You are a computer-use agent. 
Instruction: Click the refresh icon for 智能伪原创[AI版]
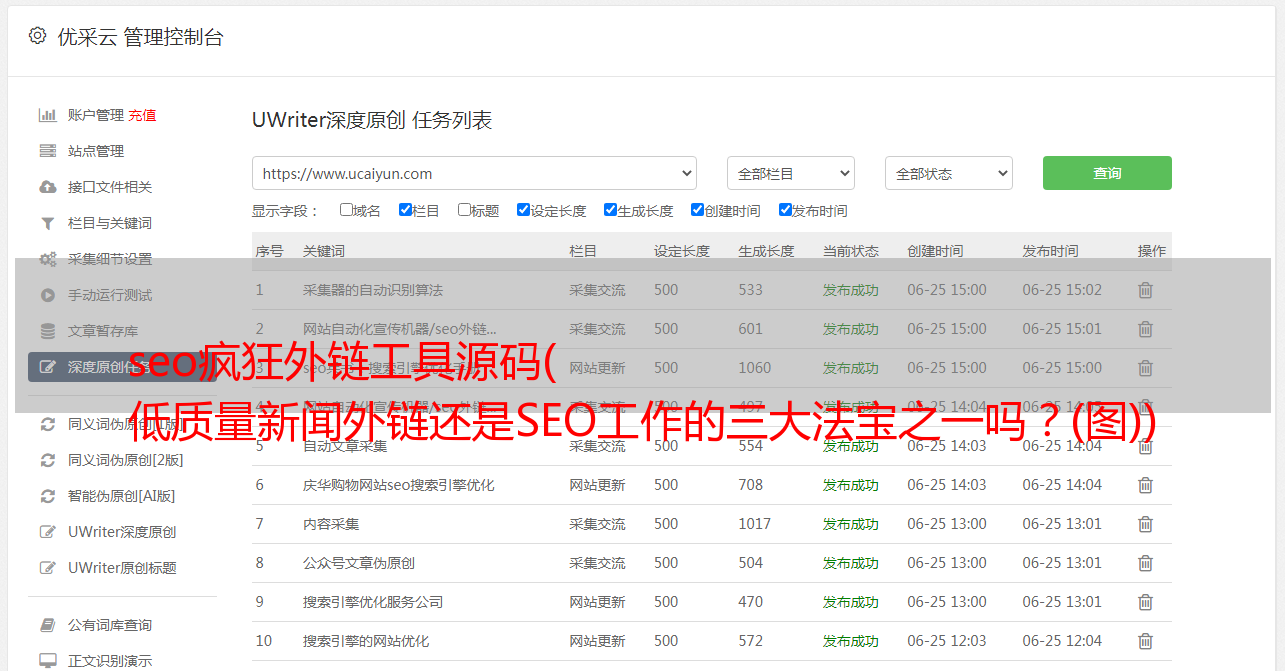click(47, 496)
